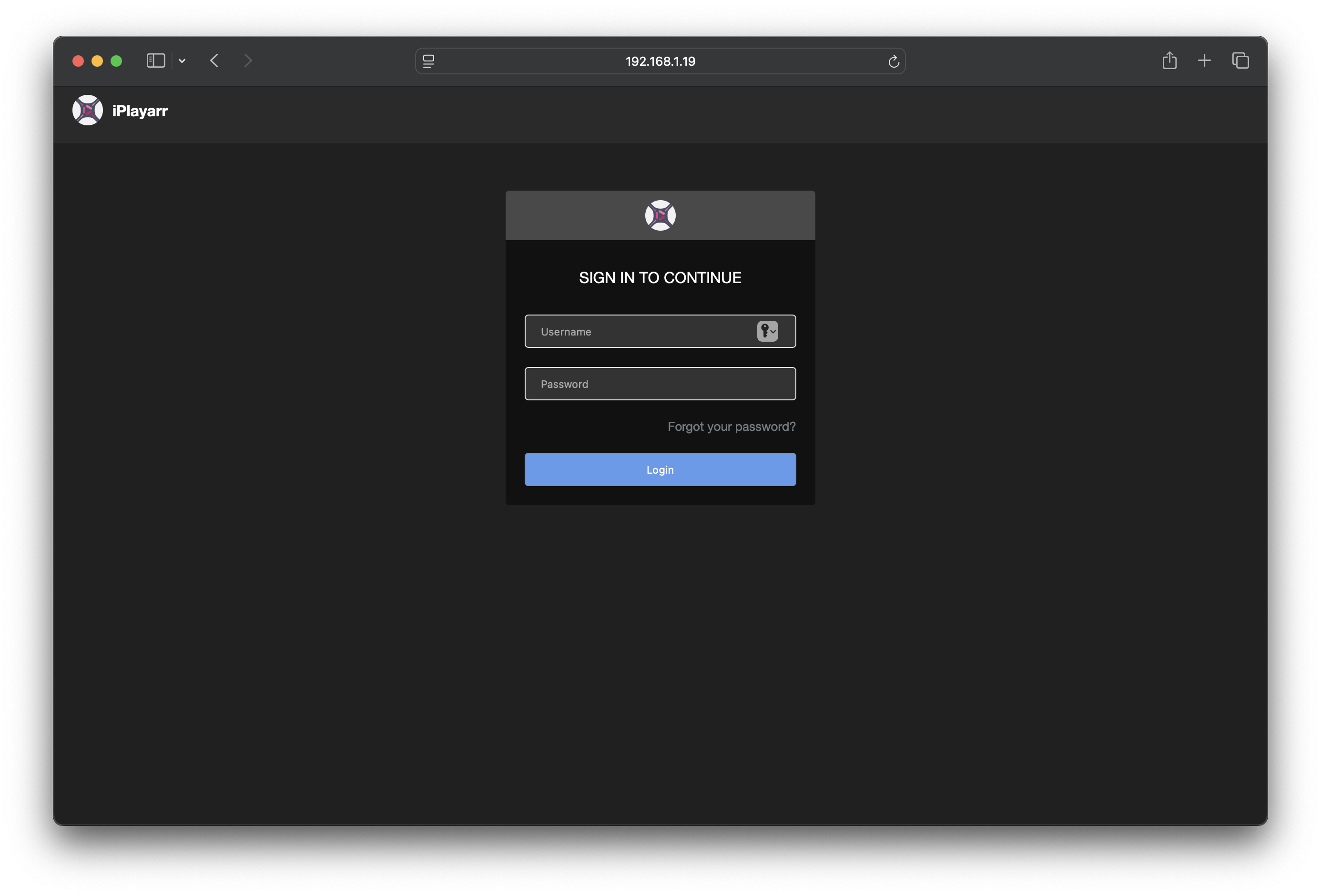
Task: Reload the current page
Action: pyautogui.click(x=894, y=61)
